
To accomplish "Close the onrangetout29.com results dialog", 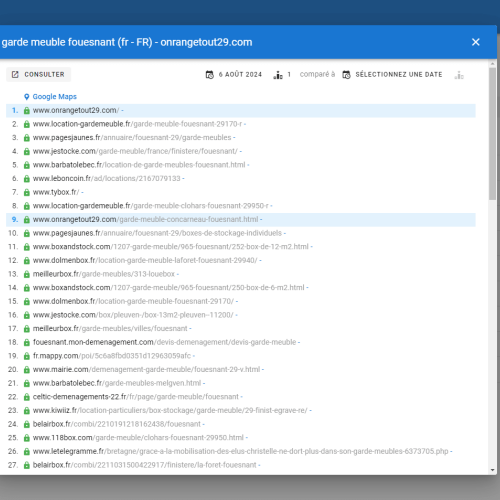I will 475,42.
